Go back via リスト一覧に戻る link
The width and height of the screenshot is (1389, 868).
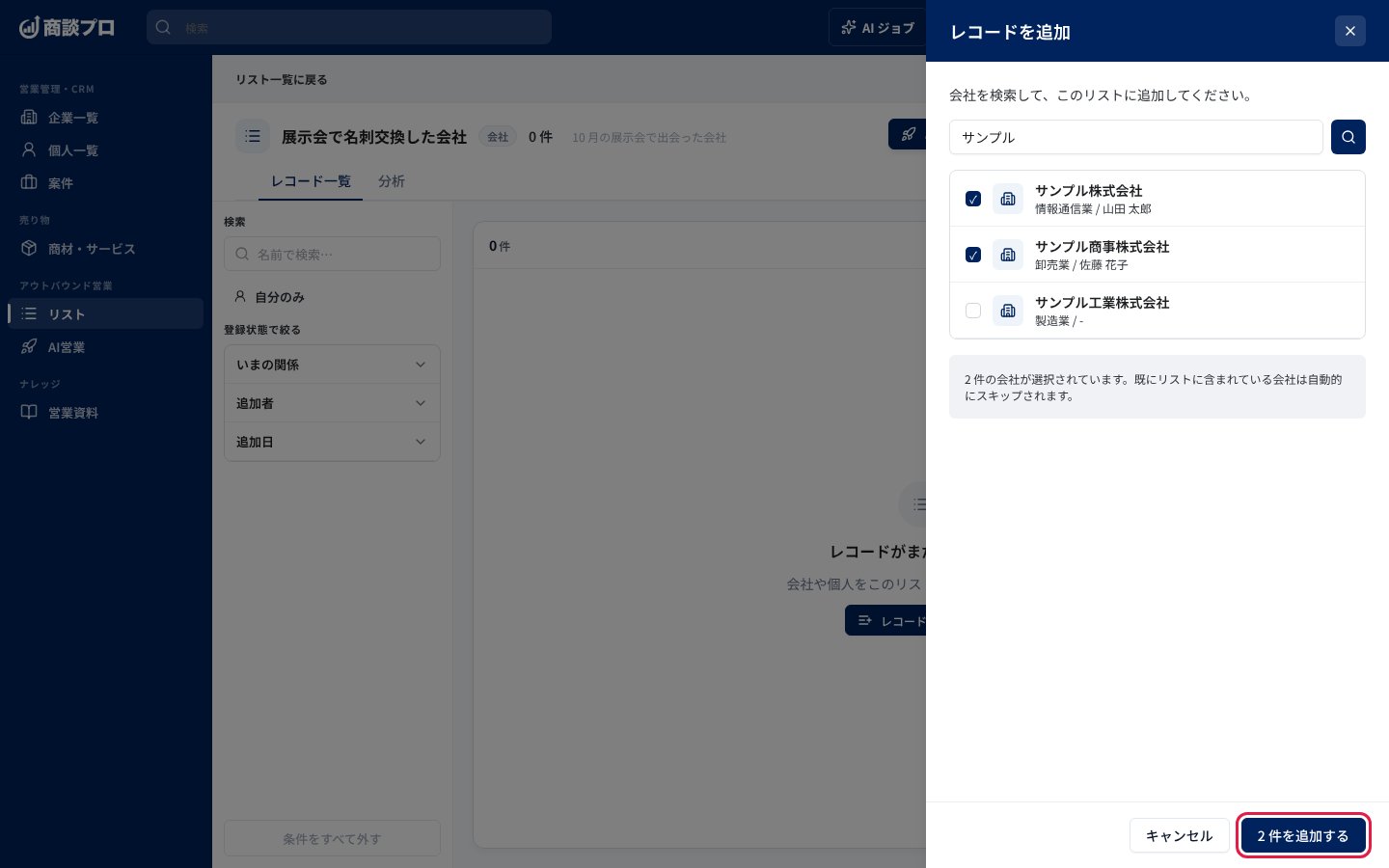pyautogui.click(x=282, y=80)
